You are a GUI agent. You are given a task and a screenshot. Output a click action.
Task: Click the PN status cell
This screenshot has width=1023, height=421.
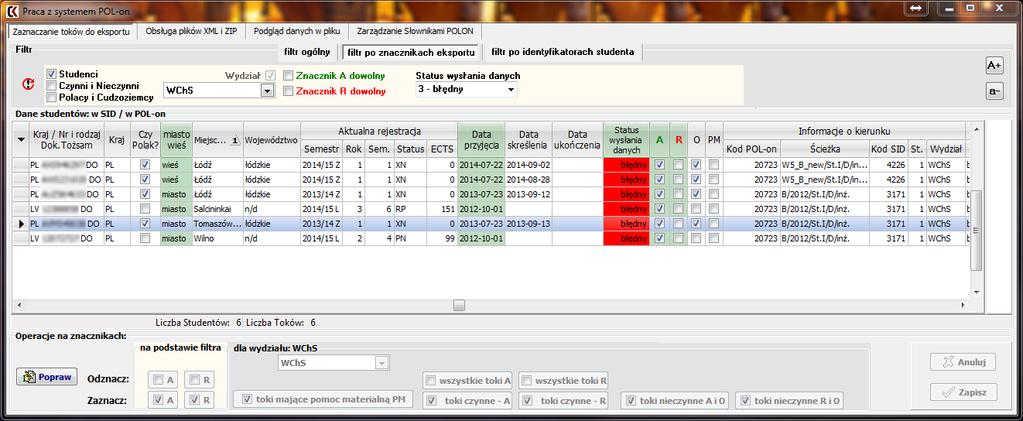coord(410,239)
